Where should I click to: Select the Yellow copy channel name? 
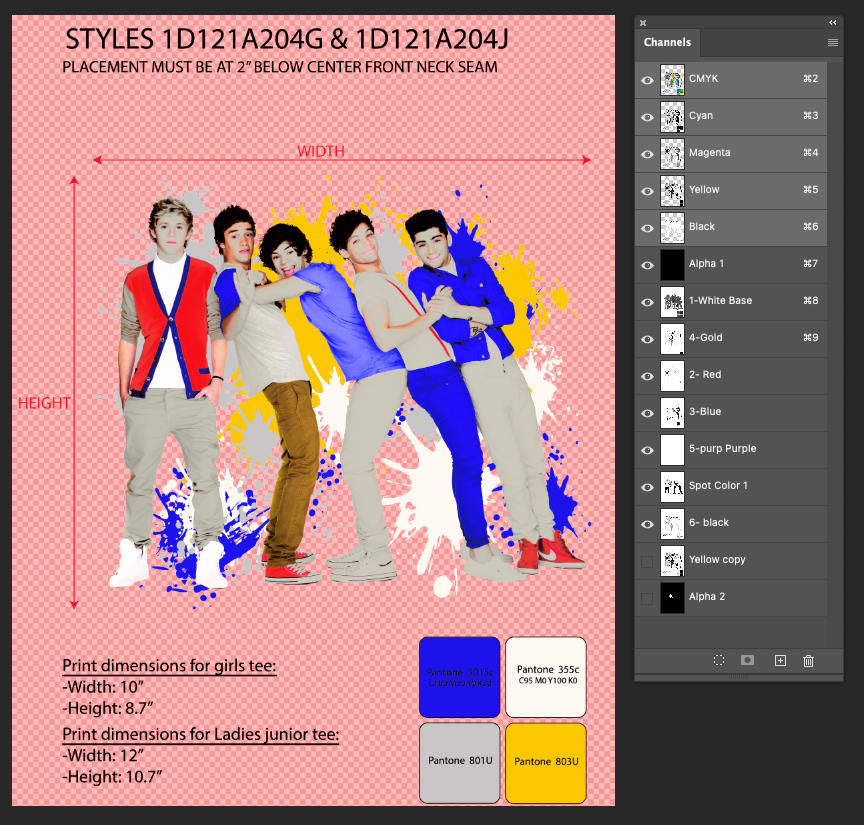(717, 559)
